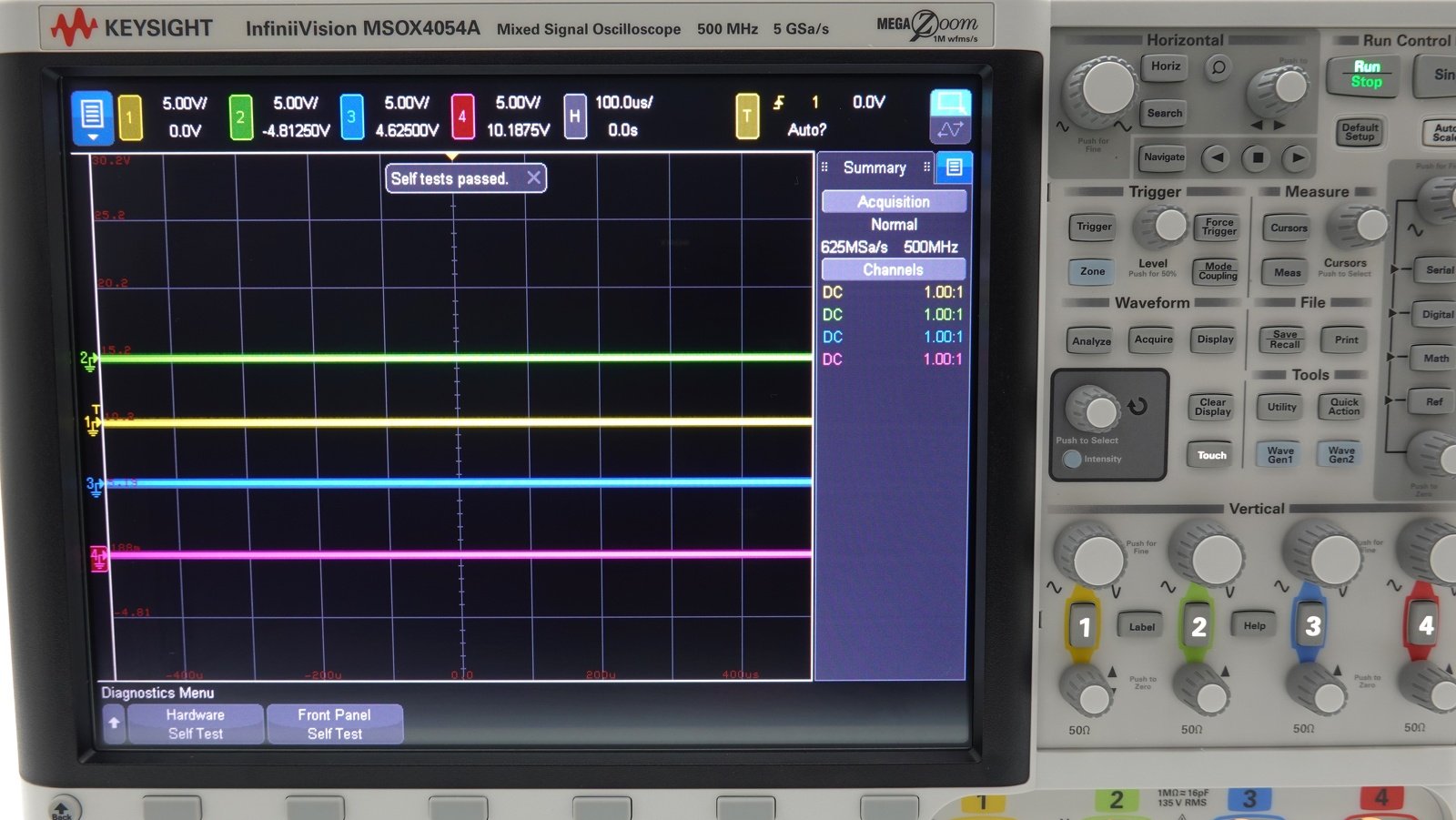Click the Acquire key

[x=1154, y=339]
